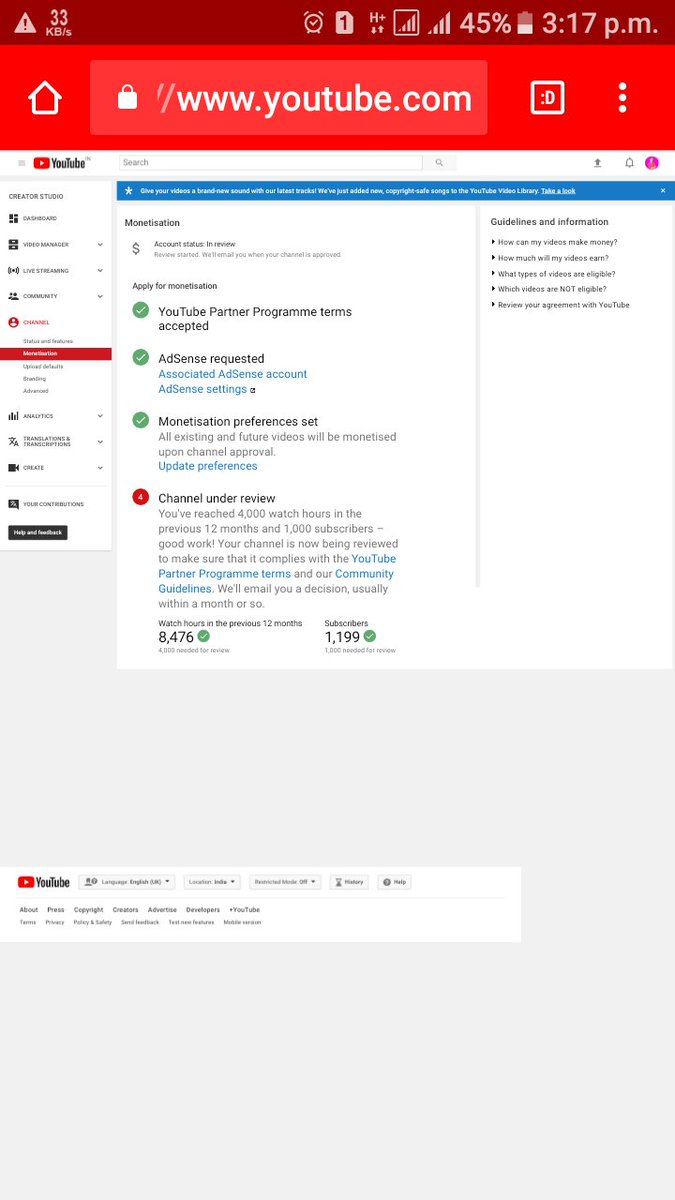The image size is (675, 1200).
Task: Click the Associated AdSense account link
Action: coord(233,374)
